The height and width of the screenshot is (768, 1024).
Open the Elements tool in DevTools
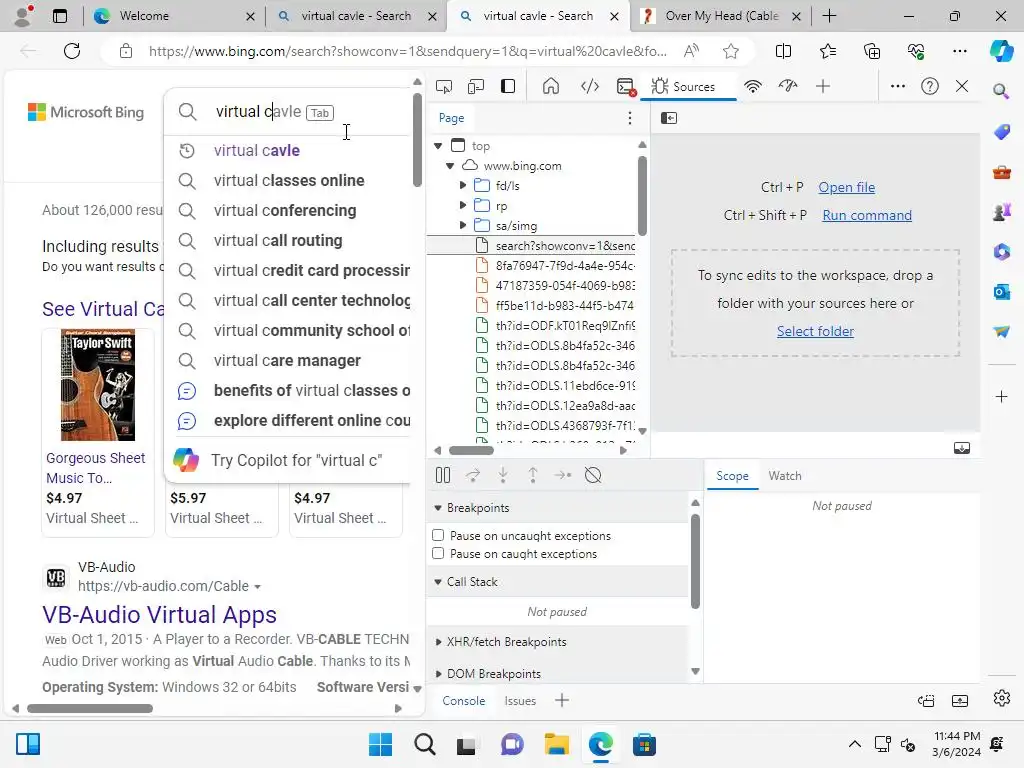(590, 86)
